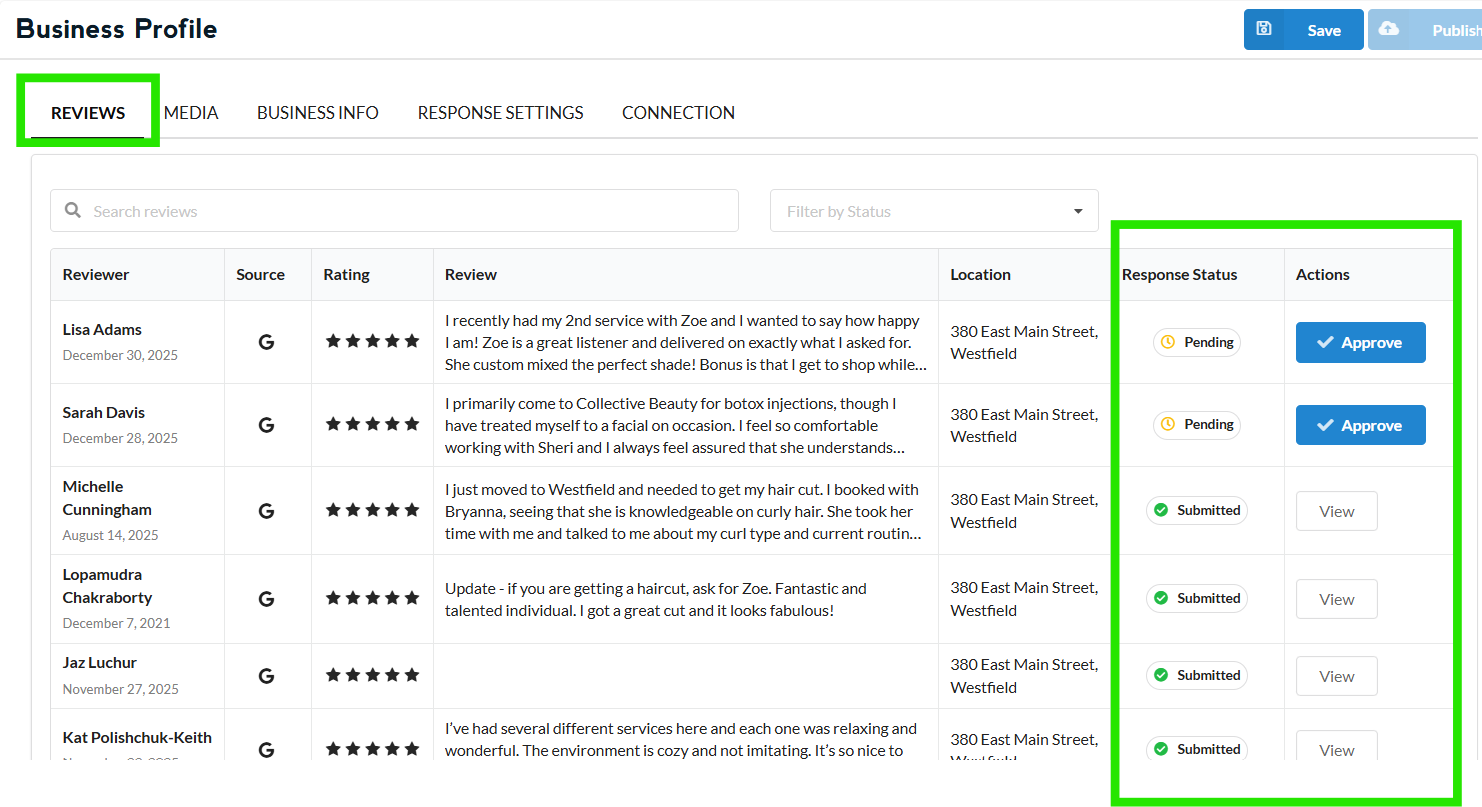Click Submitted checkmark badge for Michelle Cunningham
Screen dimensions: 1482x807
click(1196, 510)
